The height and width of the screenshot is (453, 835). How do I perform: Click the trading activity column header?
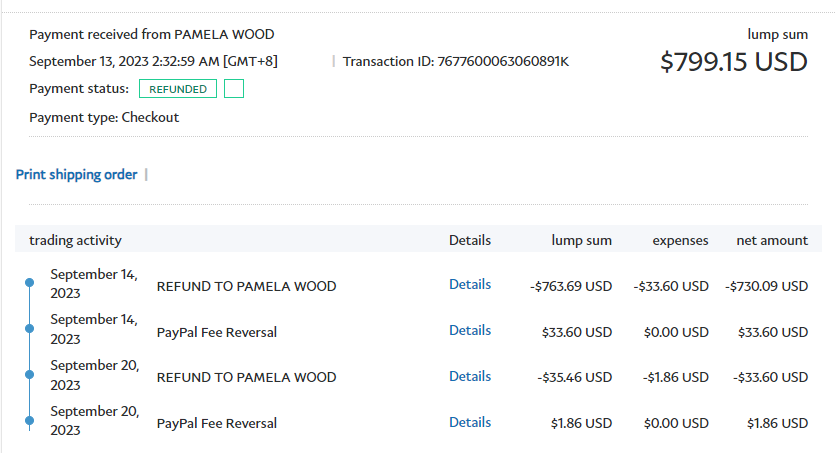75,240
